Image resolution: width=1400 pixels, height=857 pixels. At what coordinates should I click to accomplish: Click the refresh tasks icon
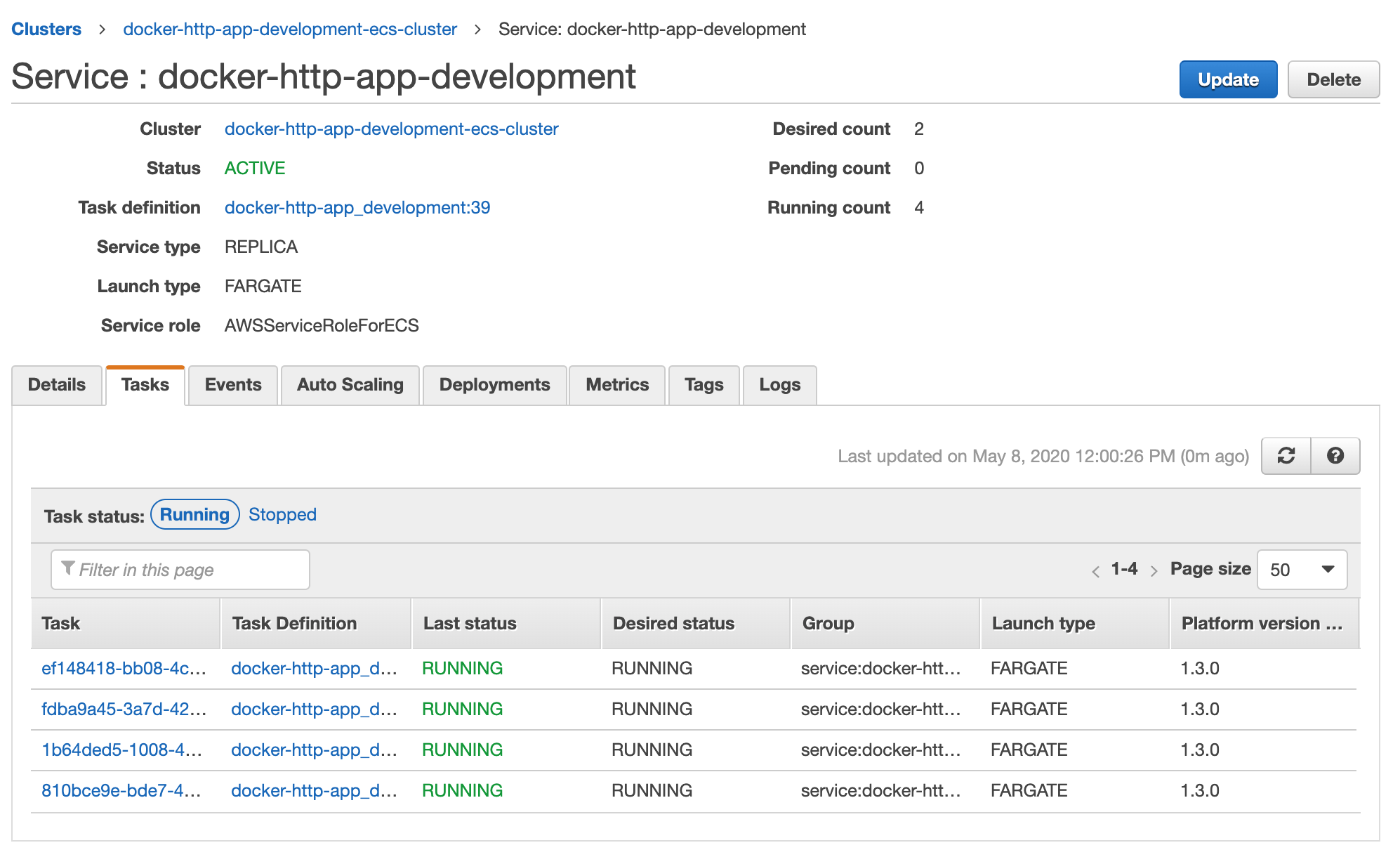pyautogui.click(x=1286, y=456)
